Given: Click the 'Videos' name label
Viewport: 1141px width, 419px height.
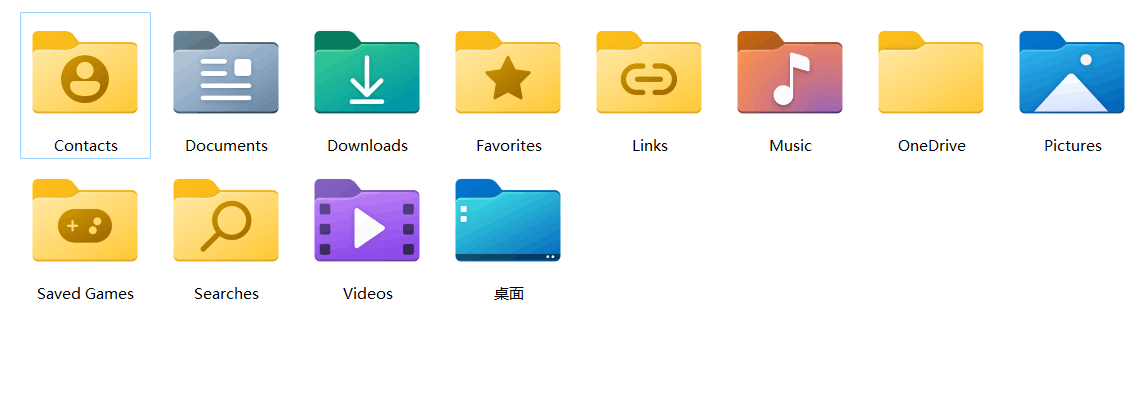Looking at the screenshot, I should [x=367, y=294].
